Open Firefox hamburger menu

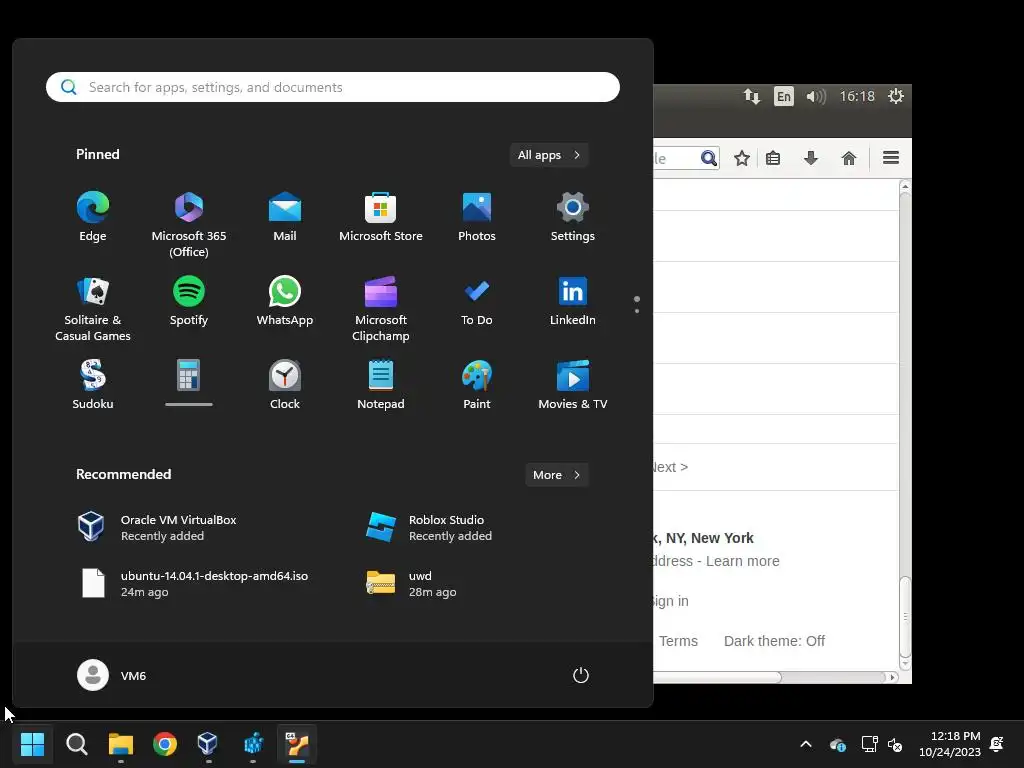point(891,158)
